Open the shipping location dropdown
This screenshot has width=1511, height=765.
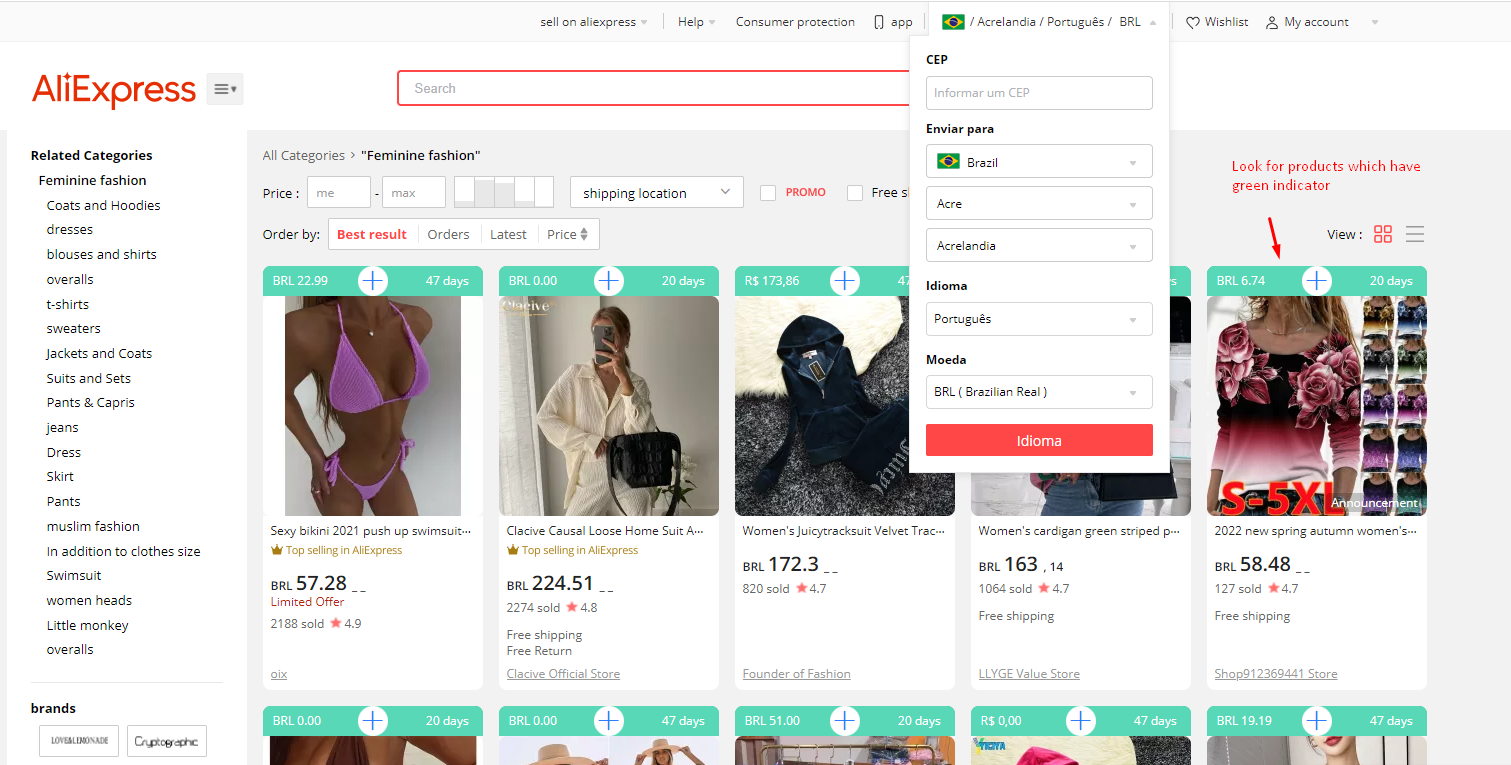pyautogui.click(x=657, y=193)
